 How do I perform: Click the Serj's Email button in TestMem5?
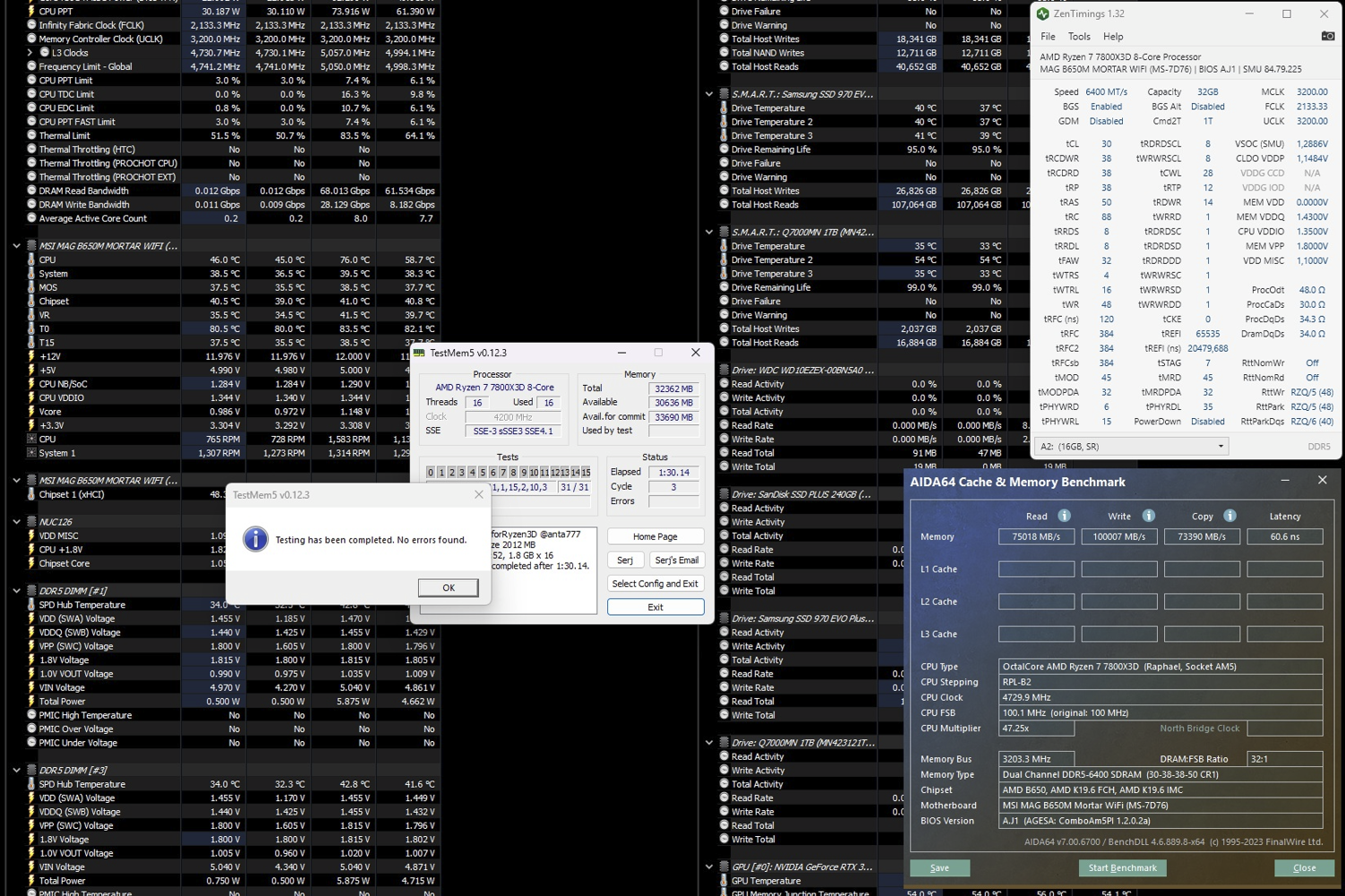point(676,559)
